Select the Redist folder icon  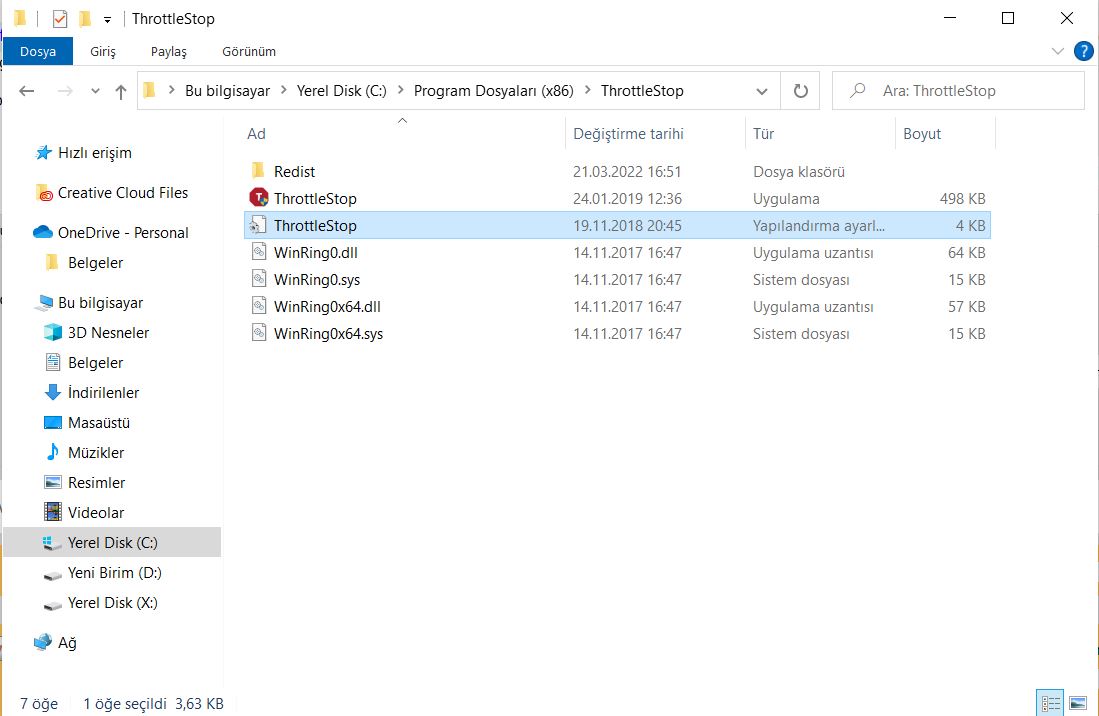point(258,171)
